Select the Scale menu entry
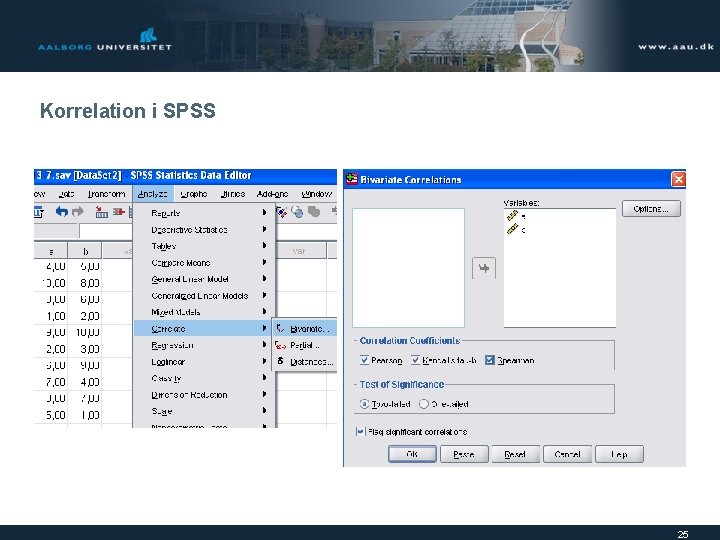 tap(204, 411)
